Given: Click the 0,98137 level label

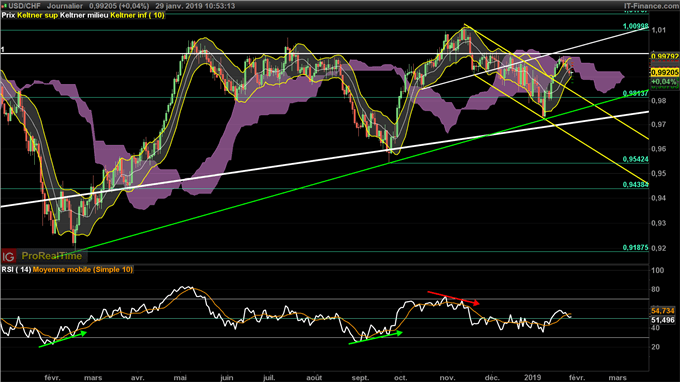Looking at the screenshot, I should [635, 94].
